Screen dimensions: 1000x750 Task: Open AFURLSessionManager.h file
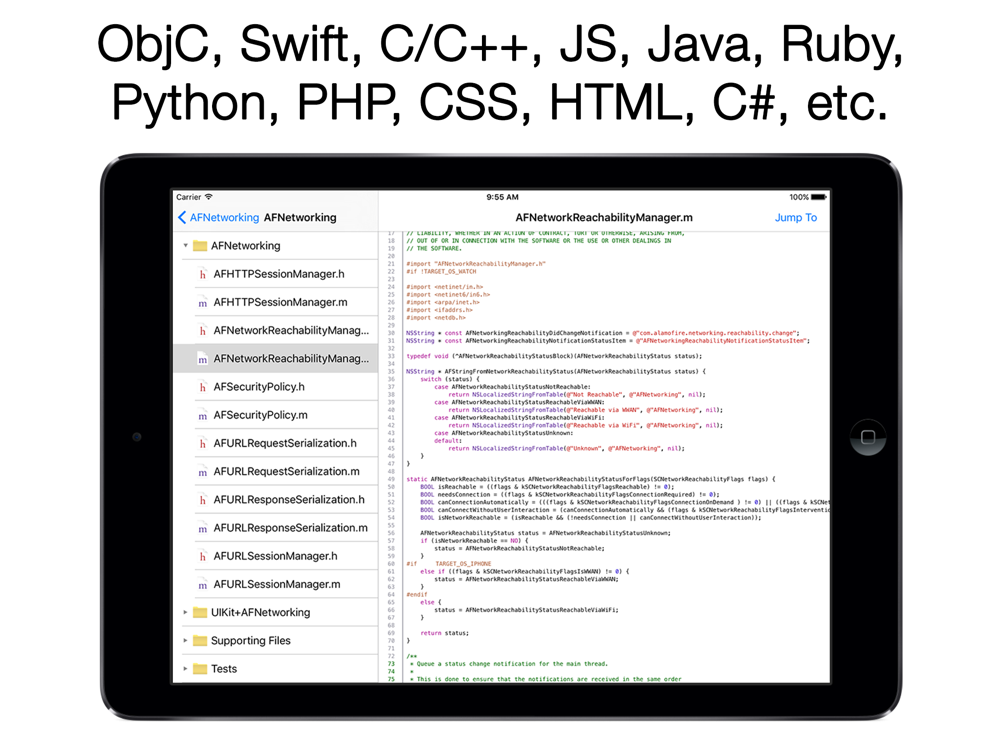pos(276,556)
